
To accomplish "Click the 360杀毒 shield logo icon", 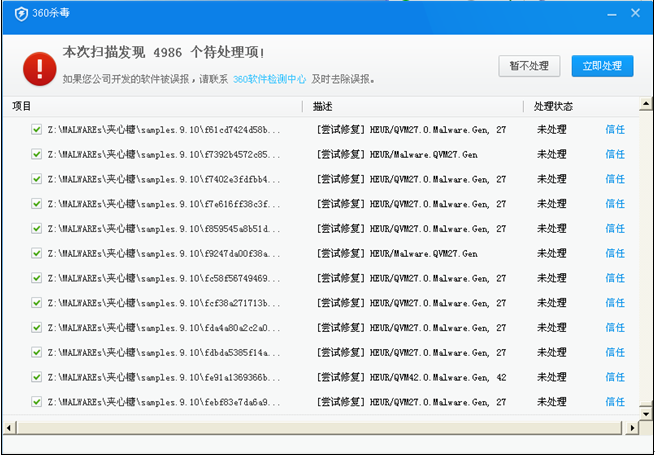I will (21, 14).
